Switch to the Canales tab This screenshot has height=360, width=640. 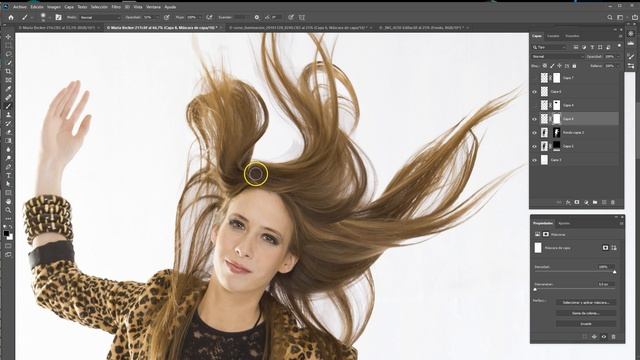click(553, 36)
